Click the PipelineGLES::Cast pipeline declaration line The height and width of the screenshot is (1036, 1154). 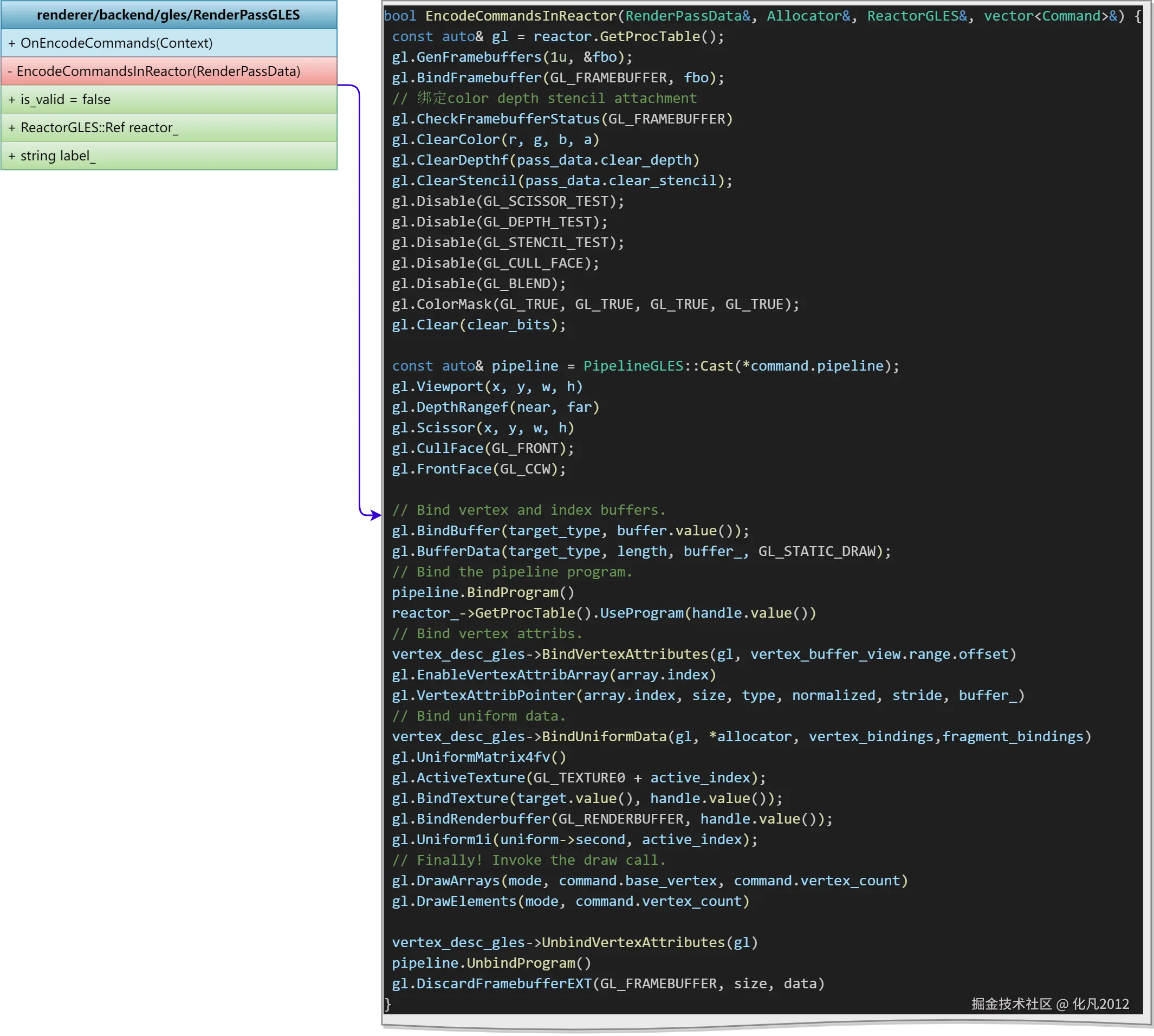pos(645,365)
